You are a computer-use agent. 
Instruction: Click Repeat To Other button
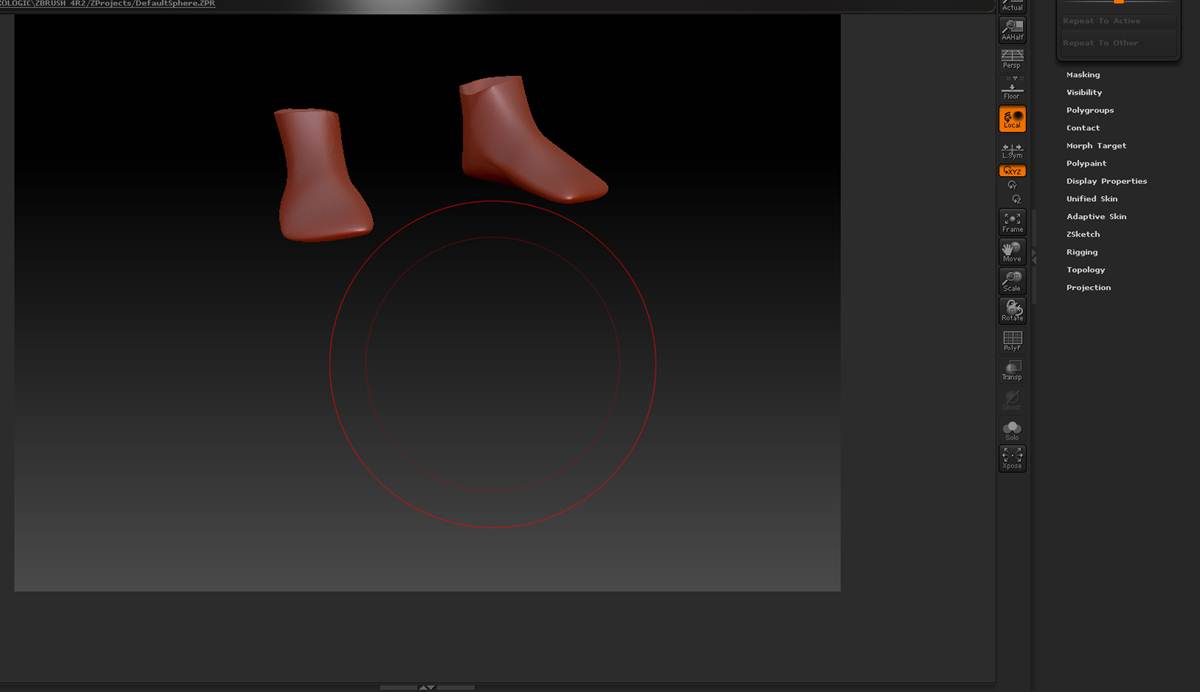coord(1119,43)
